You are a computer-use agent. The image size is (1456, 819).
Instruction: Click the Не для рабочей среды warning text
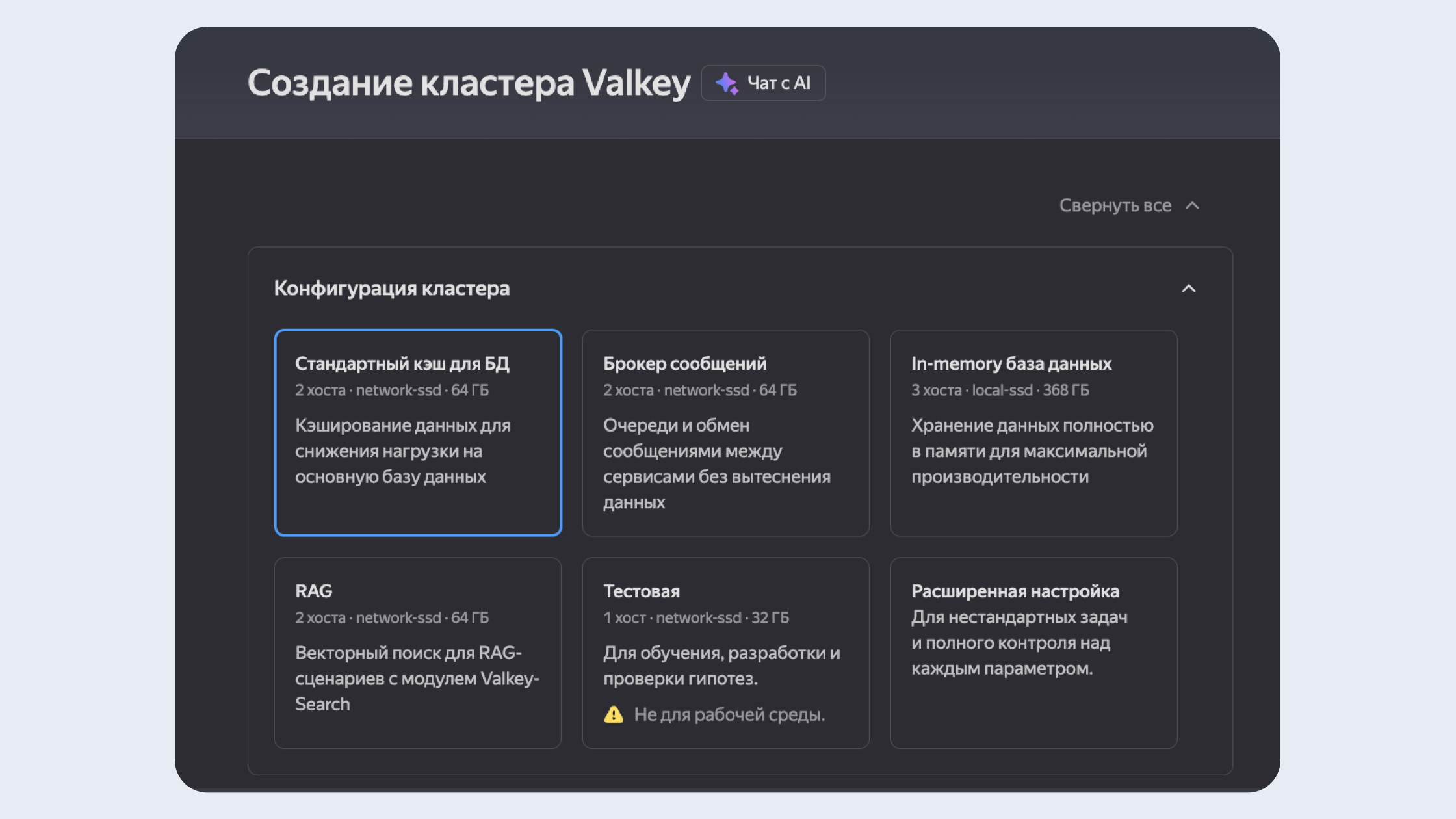click(x=729, y=714)
